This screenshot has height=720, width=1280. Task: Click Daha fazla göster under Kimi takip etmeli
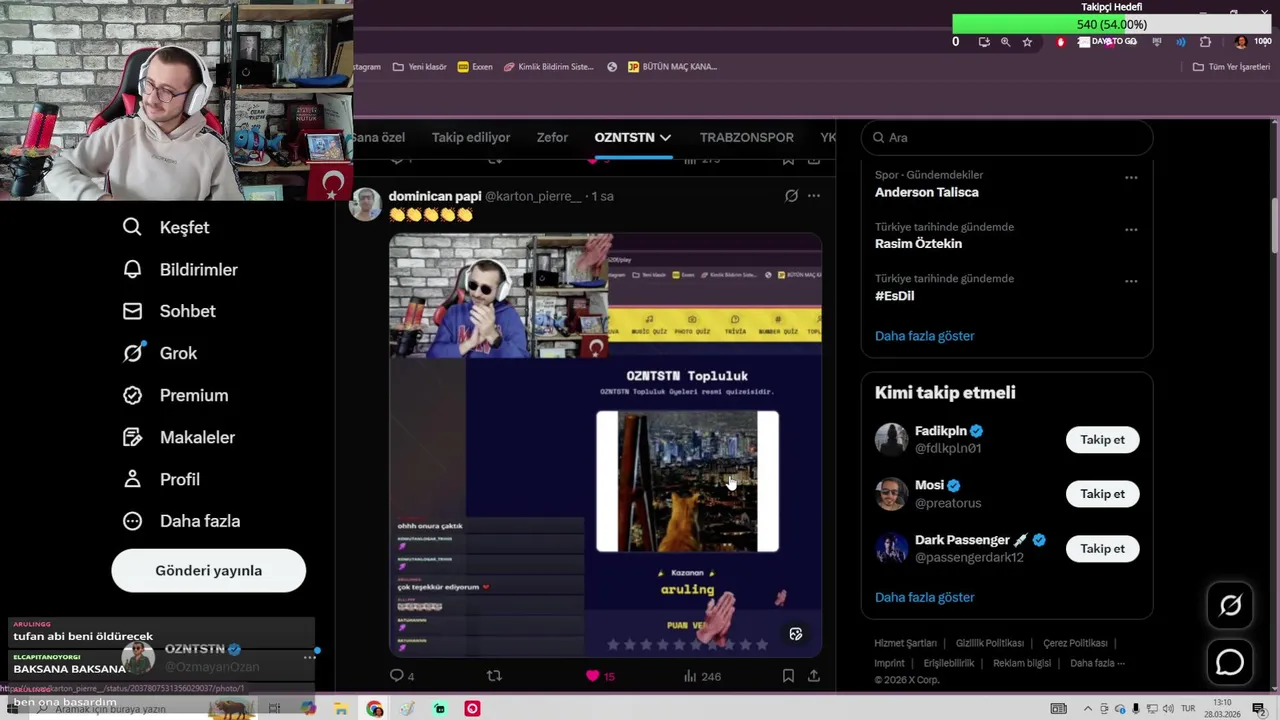click(924, 597)
